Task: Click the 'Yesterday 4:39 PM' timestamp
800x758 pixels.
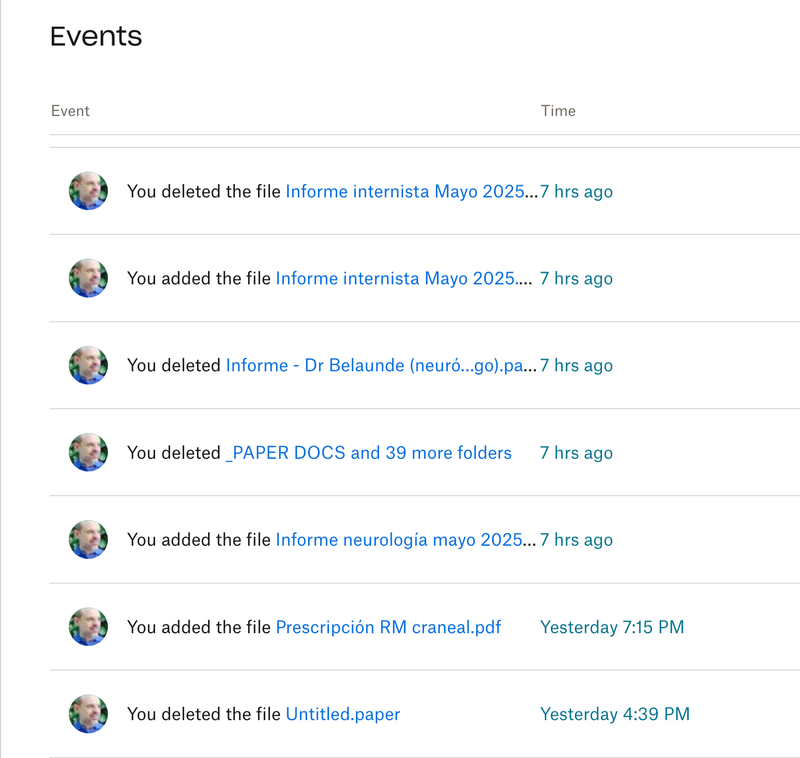Action: pyautogui.click(x=615, y=714)
